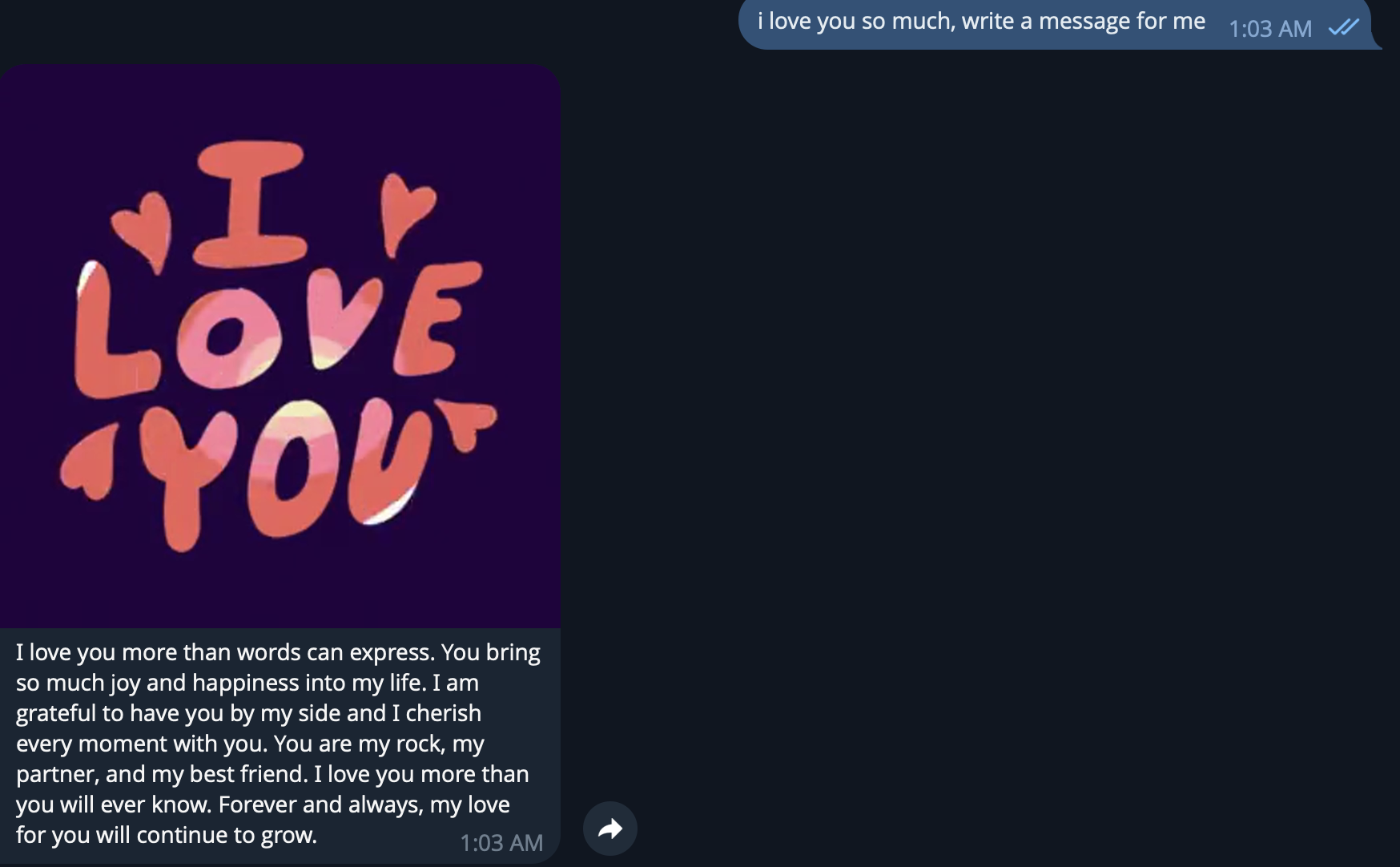Tap the I LOVE YOU animated sticker
This screenshot has height=867, width=1400.
click(x=280, y=345)
